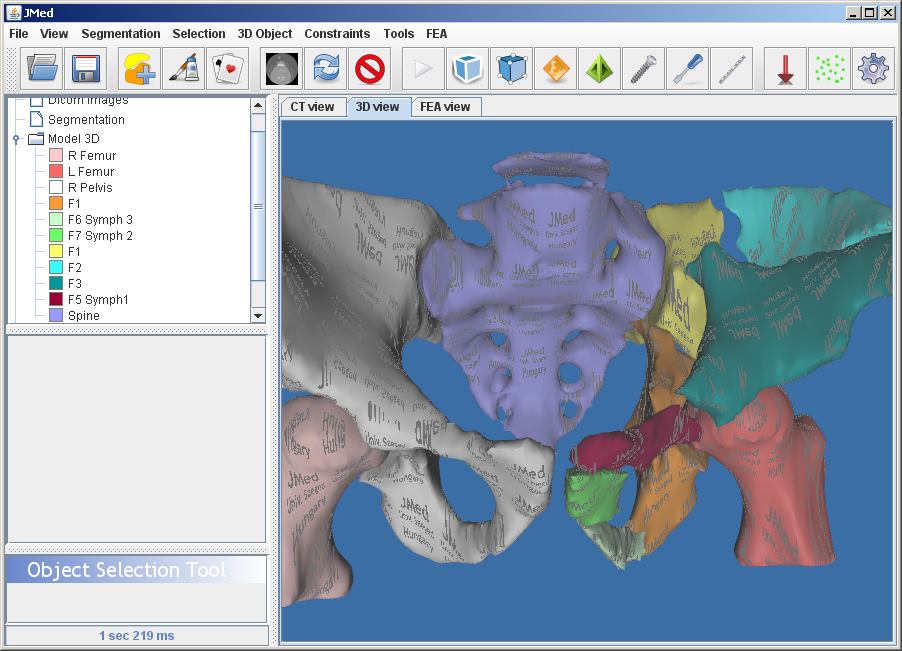This screenshot has height=651, width=902.
Task: Open the File menu
Action: pos(18,34)
